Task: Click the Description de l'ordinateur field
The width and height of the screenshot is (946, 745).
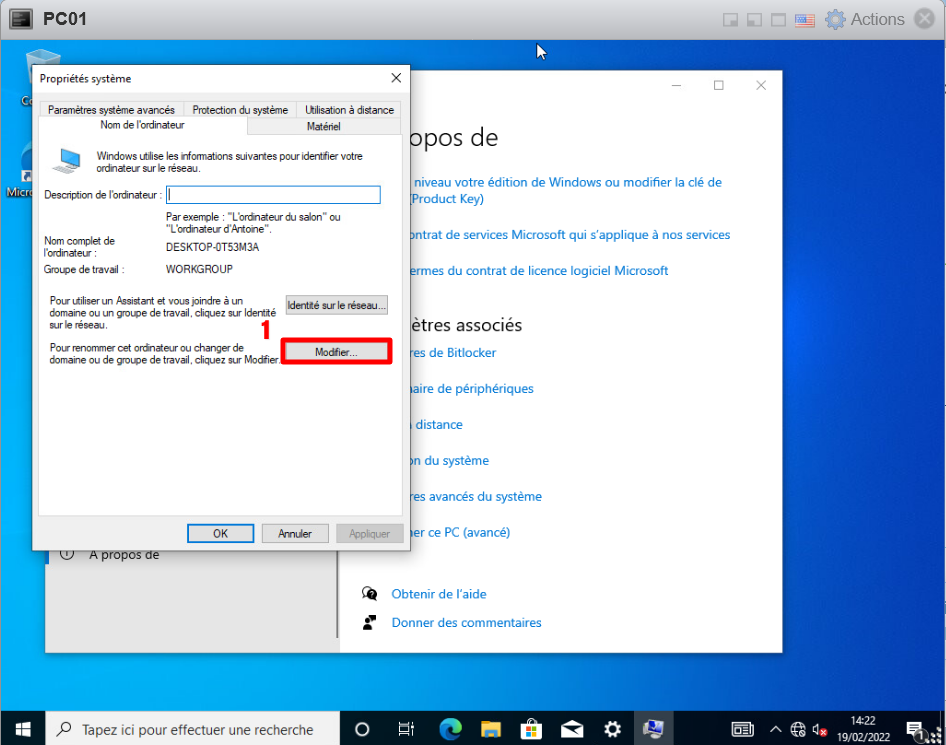Action: point(273,195)
